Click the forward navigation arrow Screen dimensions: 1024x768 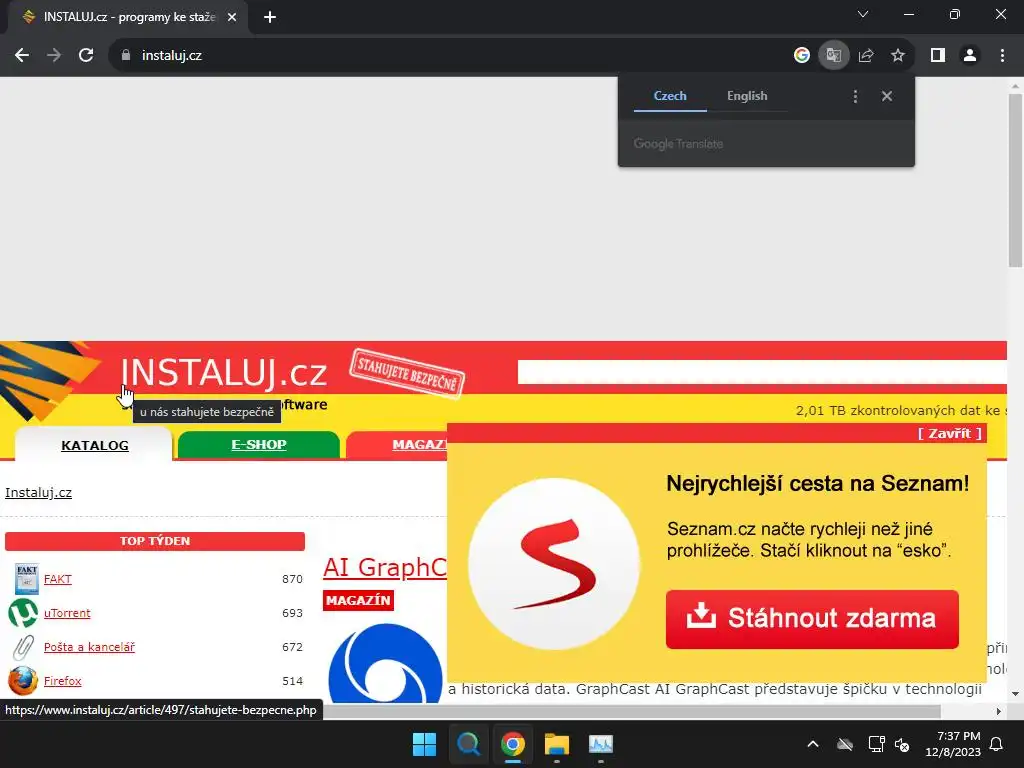(x=54, y=56)
